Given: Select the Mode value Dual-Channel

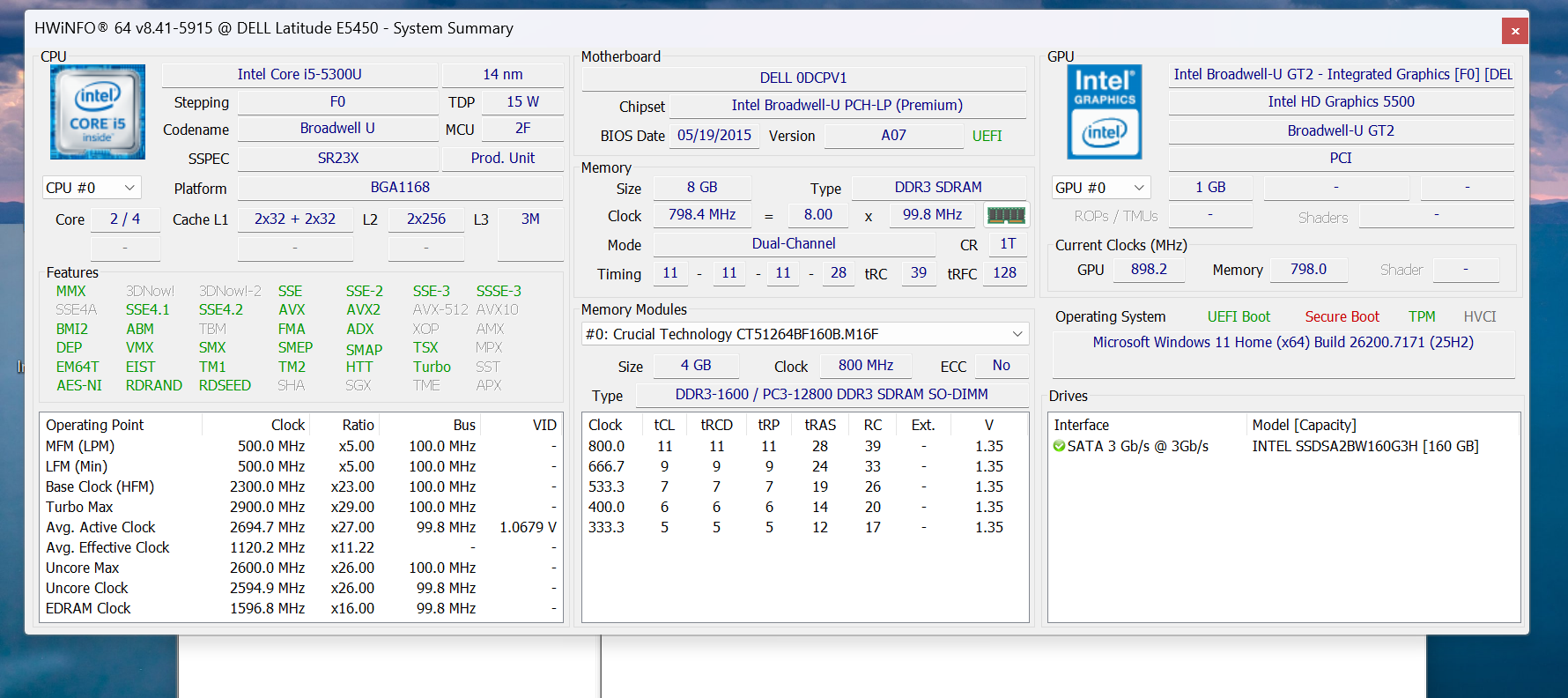Looking at the screenshot, I should 794,244.
